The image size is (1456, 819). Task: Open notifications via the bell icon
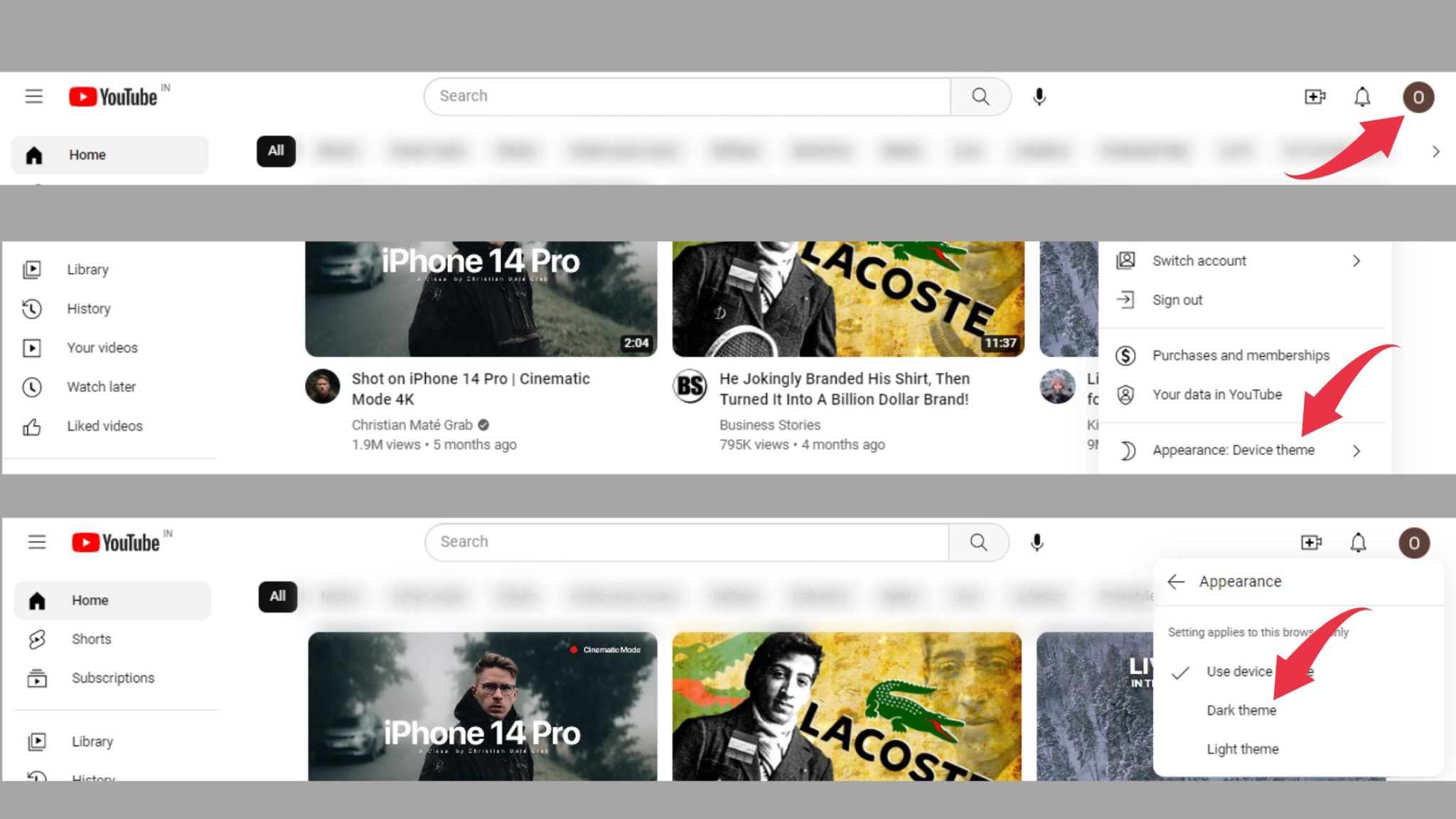click(1362, 97)
